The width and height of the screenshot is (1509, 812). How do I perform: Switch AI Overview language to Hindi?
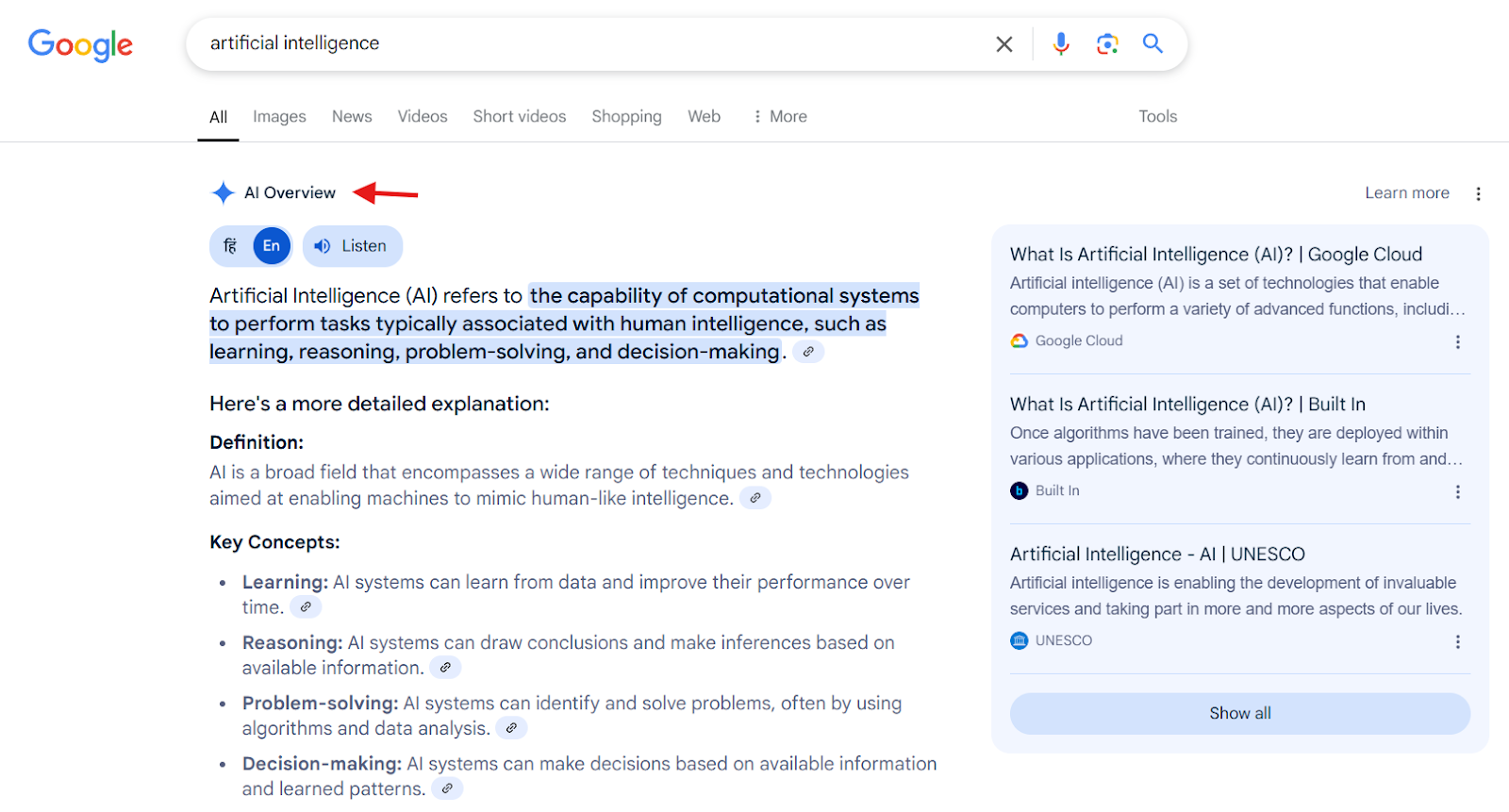230,246
